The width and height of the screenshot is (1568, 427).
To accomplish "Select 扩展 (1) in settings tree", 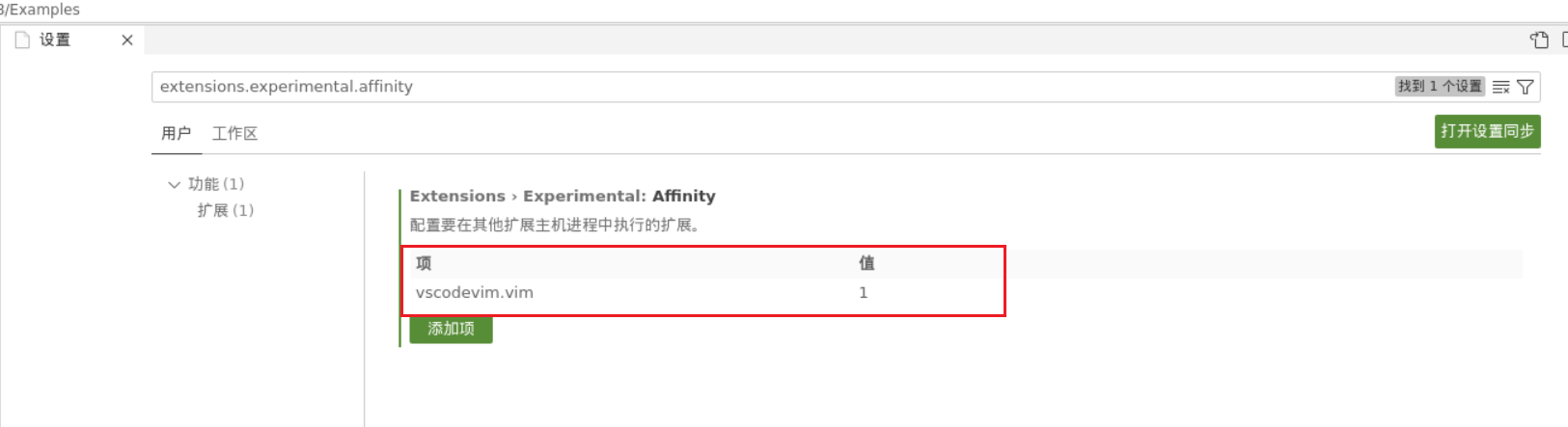I will tap(225, 210).
